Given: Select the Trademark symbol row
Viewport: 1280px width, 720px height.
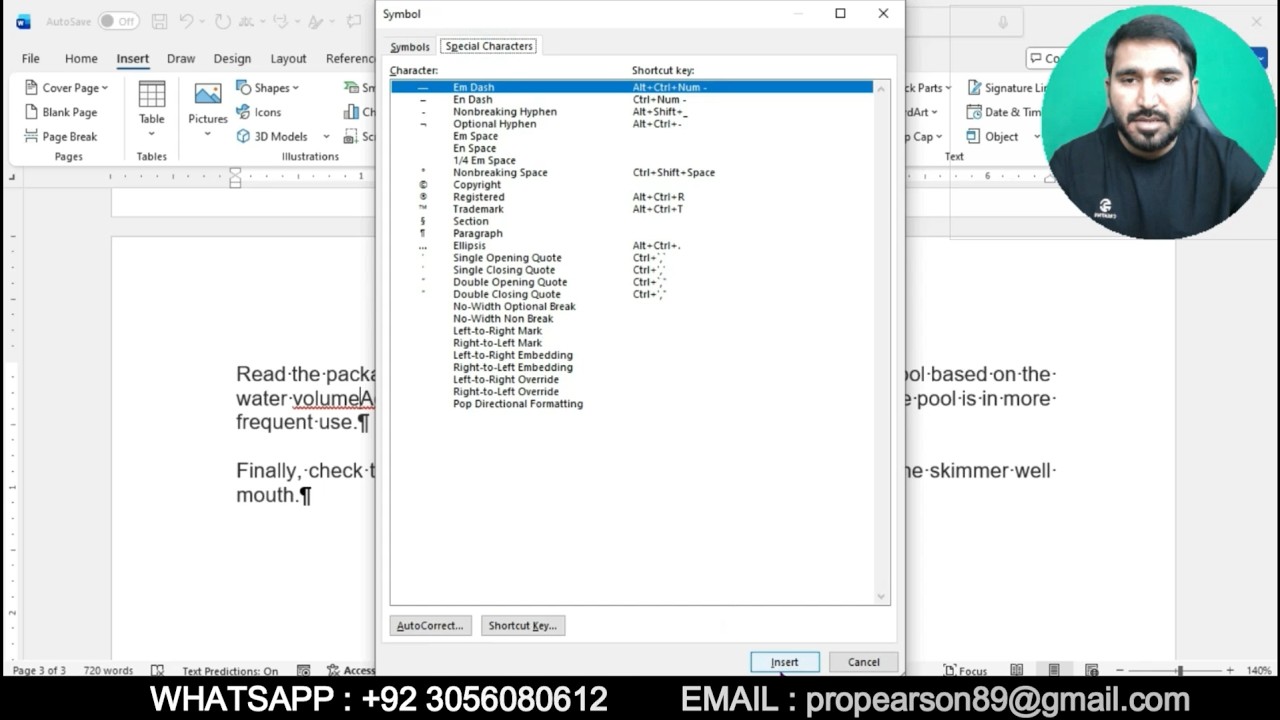Looking at the screenshot, I should [632, 209].
